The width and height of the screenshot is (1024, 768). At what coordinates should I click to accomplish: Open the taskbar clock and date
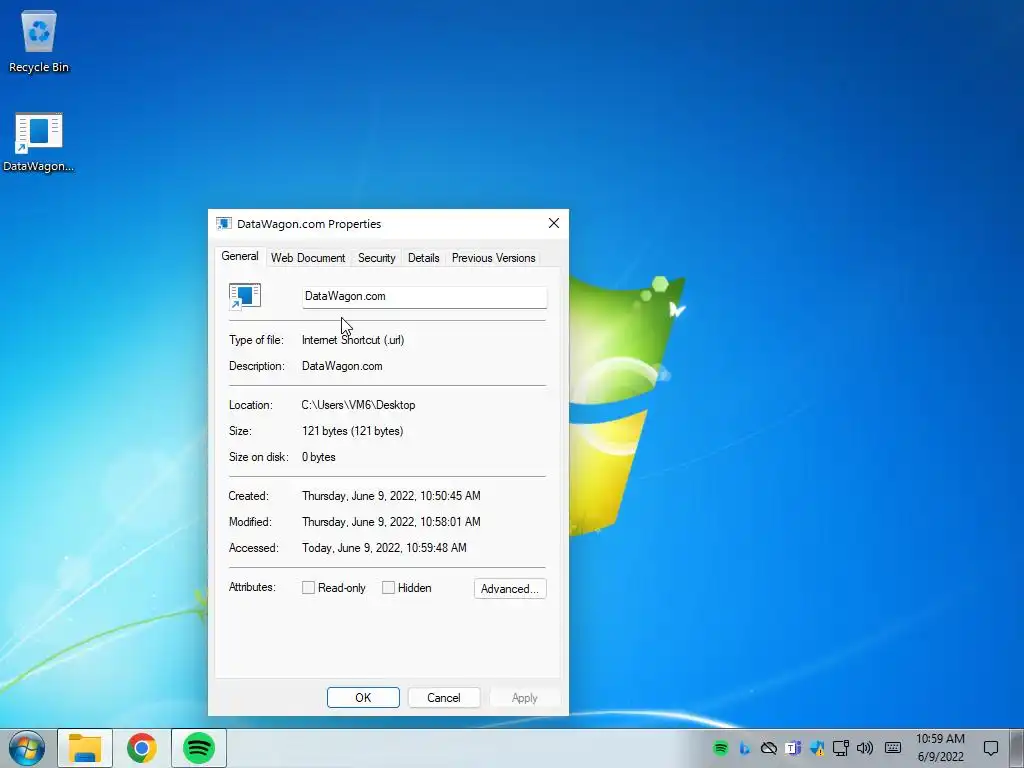940,748
